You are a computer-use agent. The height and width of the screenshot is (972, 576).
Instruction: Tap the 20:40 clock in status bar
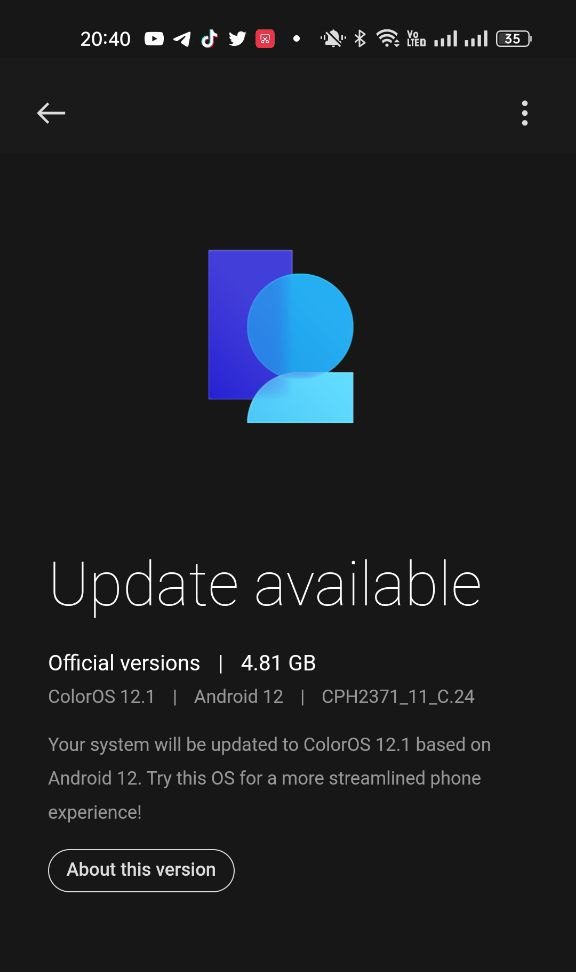point(105,39)
